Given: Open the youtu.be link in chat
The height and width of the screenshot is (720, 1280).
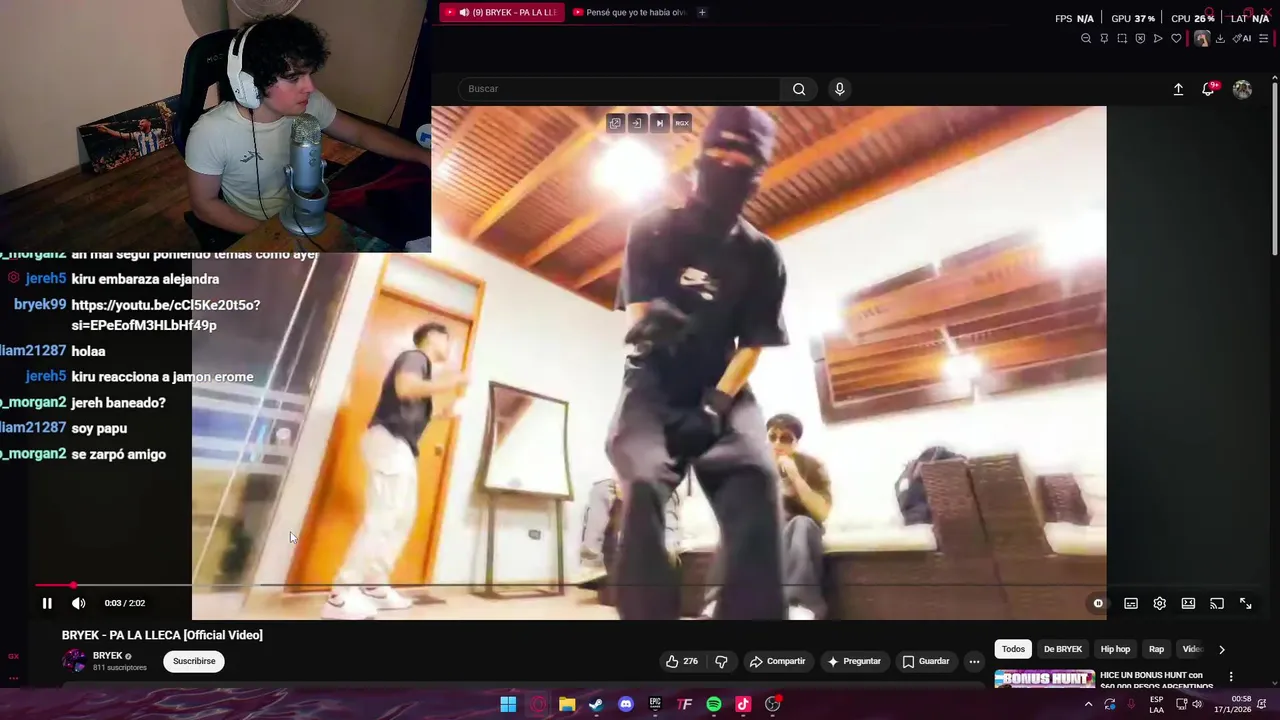Looking at the screenshot, I should tap(166, 315).
